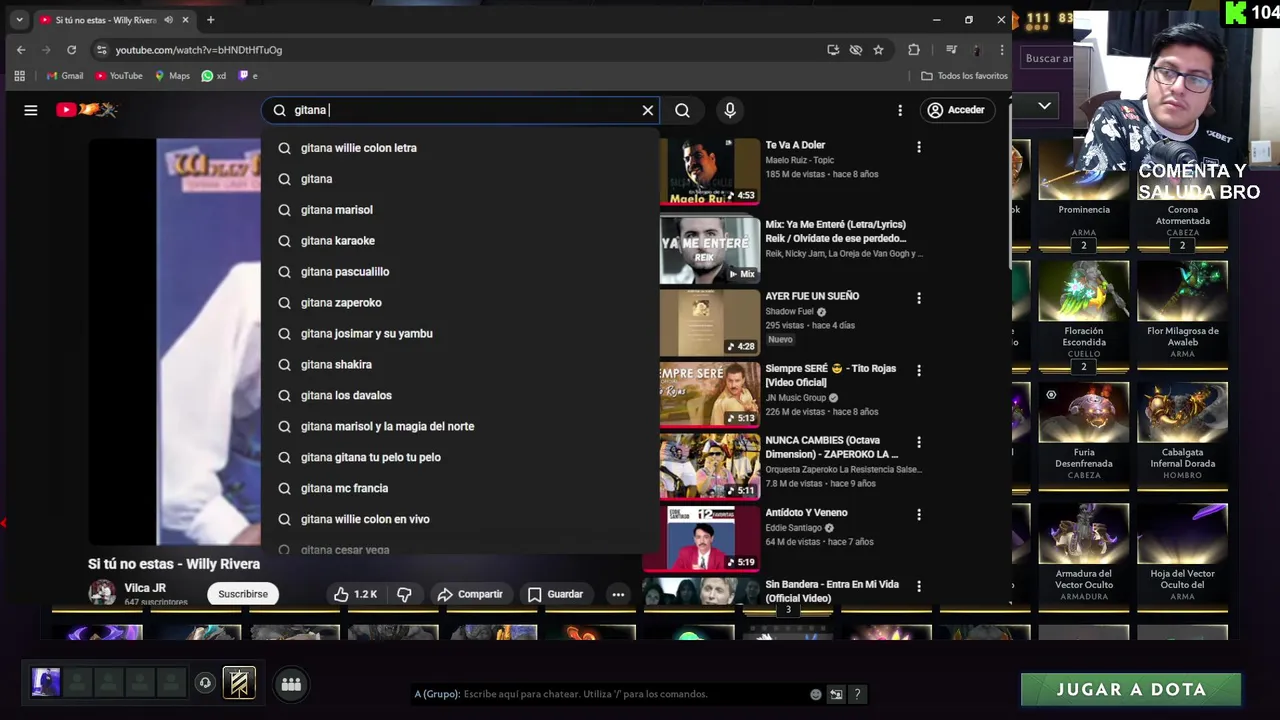Open options for 'AYER FUE UN SUEÑO'
This screenshot has width=1280, height=720.
point(919,298)
